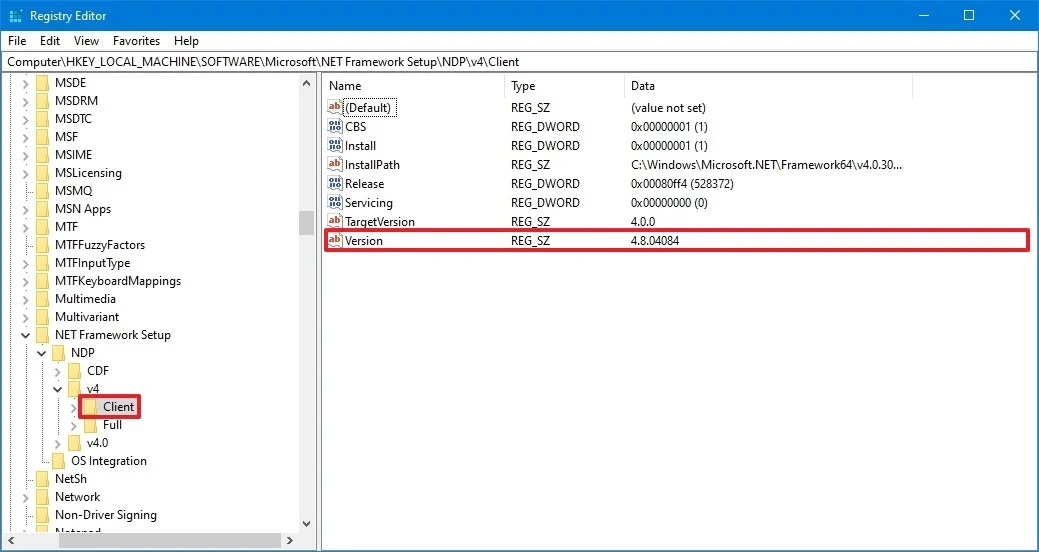Expand the MSDE key
The width and height of the screenshot is (1039, 552).
pyautogui.click(x=26, y=83)
